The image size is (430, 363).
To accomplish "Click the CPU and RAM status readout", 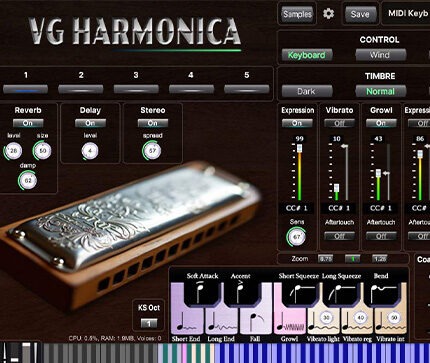I will (x=115, y=338).
